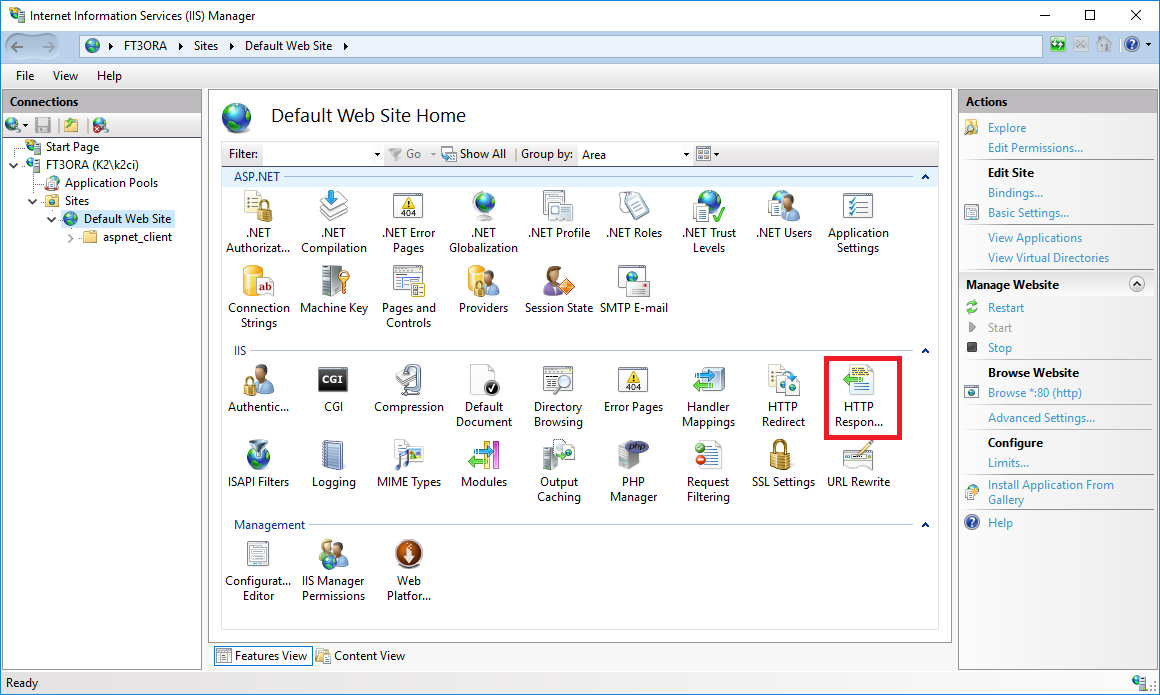Open Advanced Settings... link

[x=1041, y=418]
